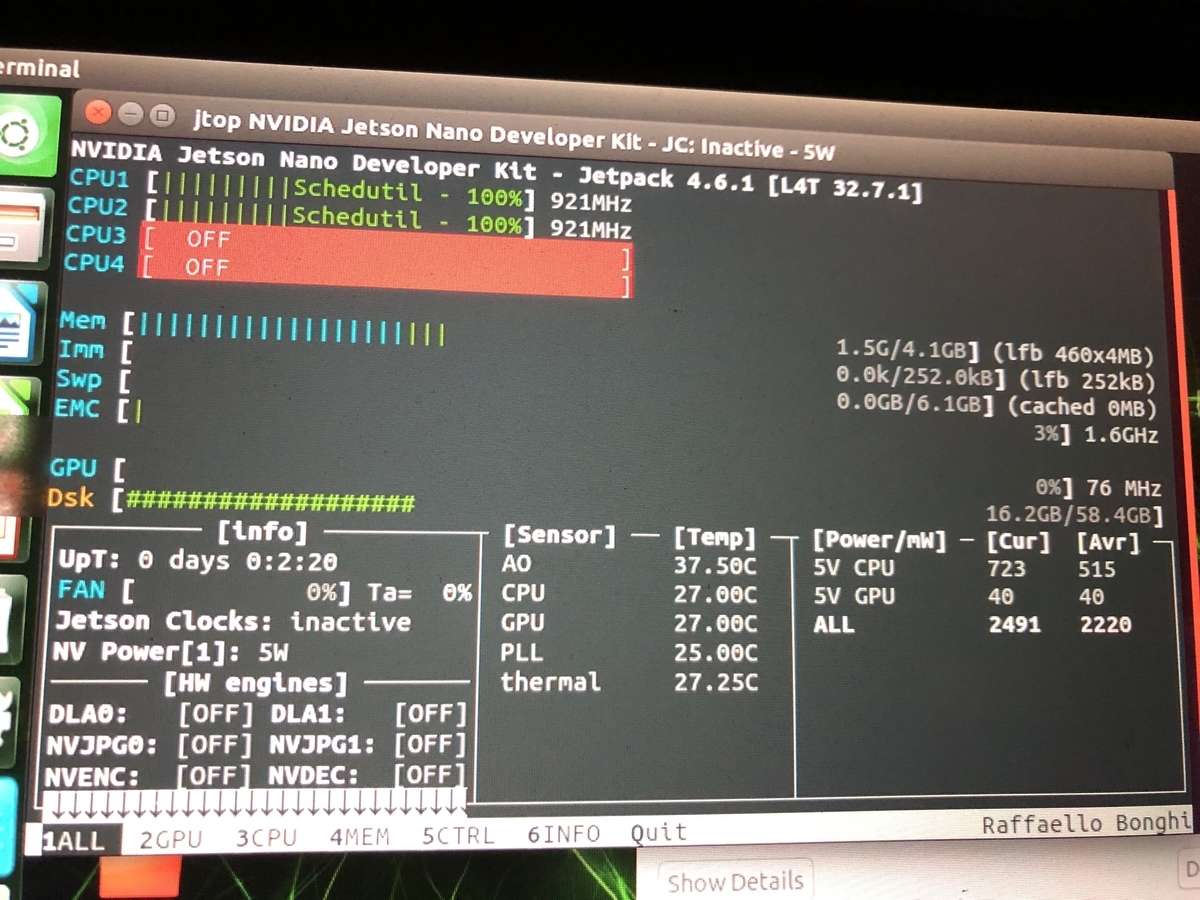This screenshot has height=900, width=1200.
Task: Switch to the 4MEM tab
Action: 359,836
